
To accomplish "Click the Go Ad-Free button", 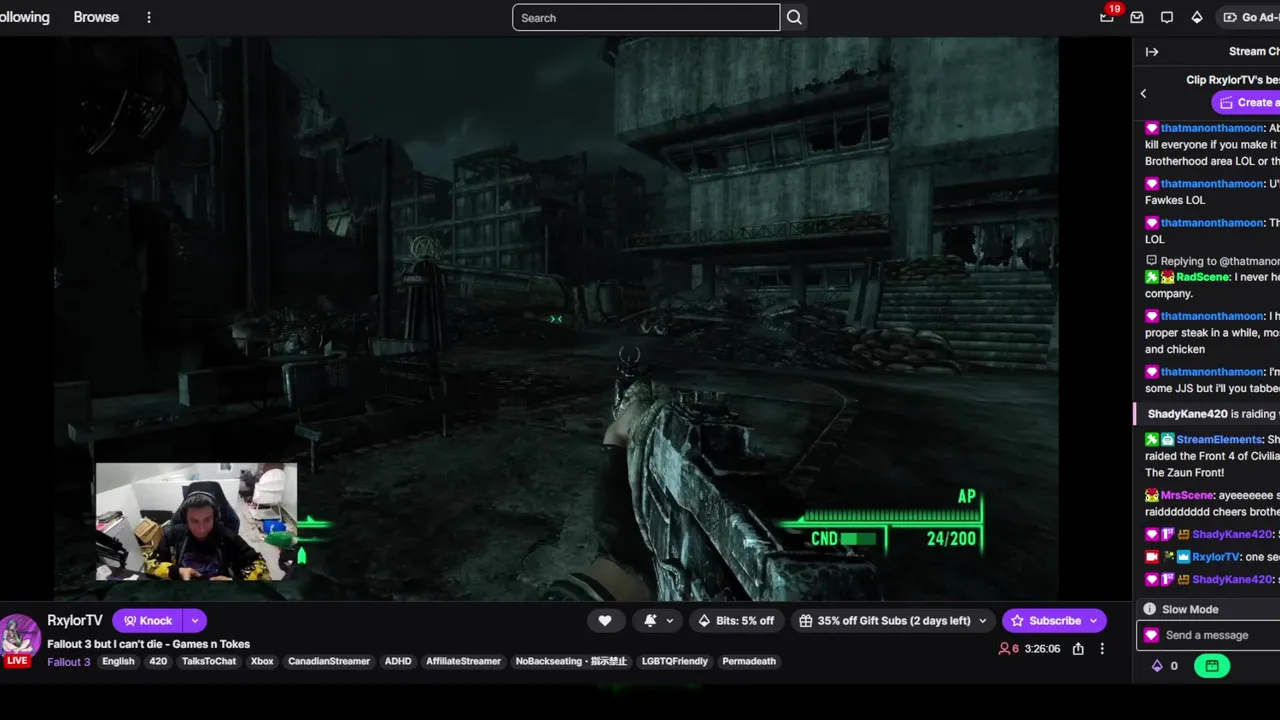I will click(1248, 17).
